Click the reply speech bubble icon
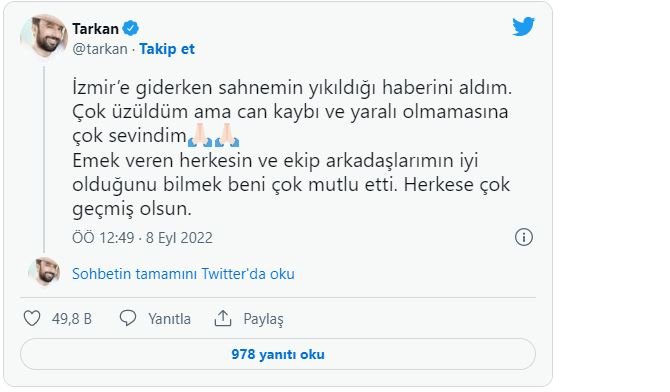 (x=128, y=318)
